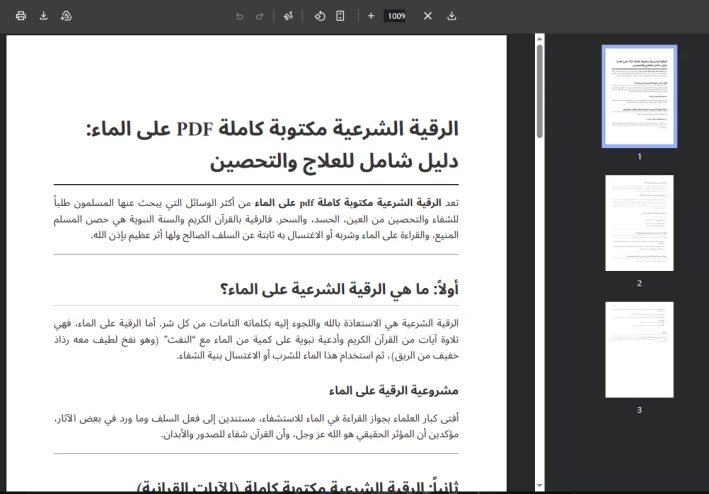Open page 1 thumbnail
Image resolution: width=709 pixels, height=494 pixels.
[x=639, y=96]
